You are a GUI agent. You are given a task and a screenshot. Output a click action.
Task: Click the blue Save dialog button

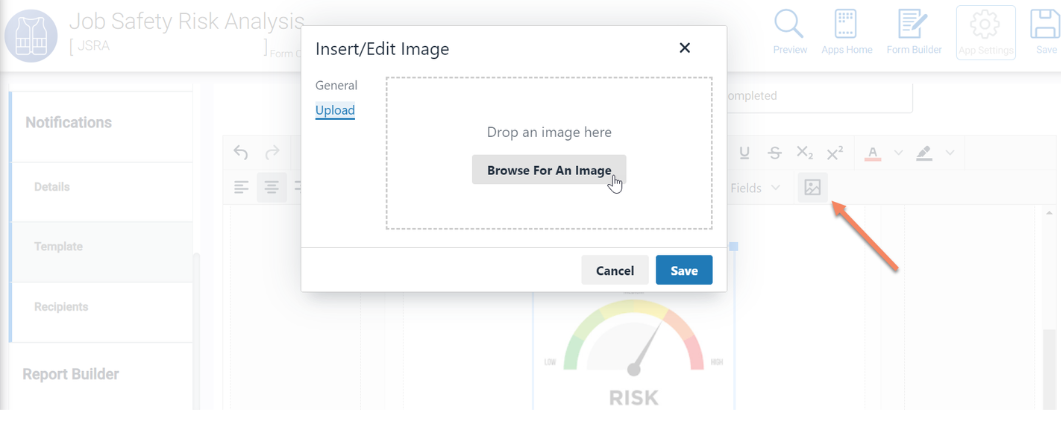[684, 271]
